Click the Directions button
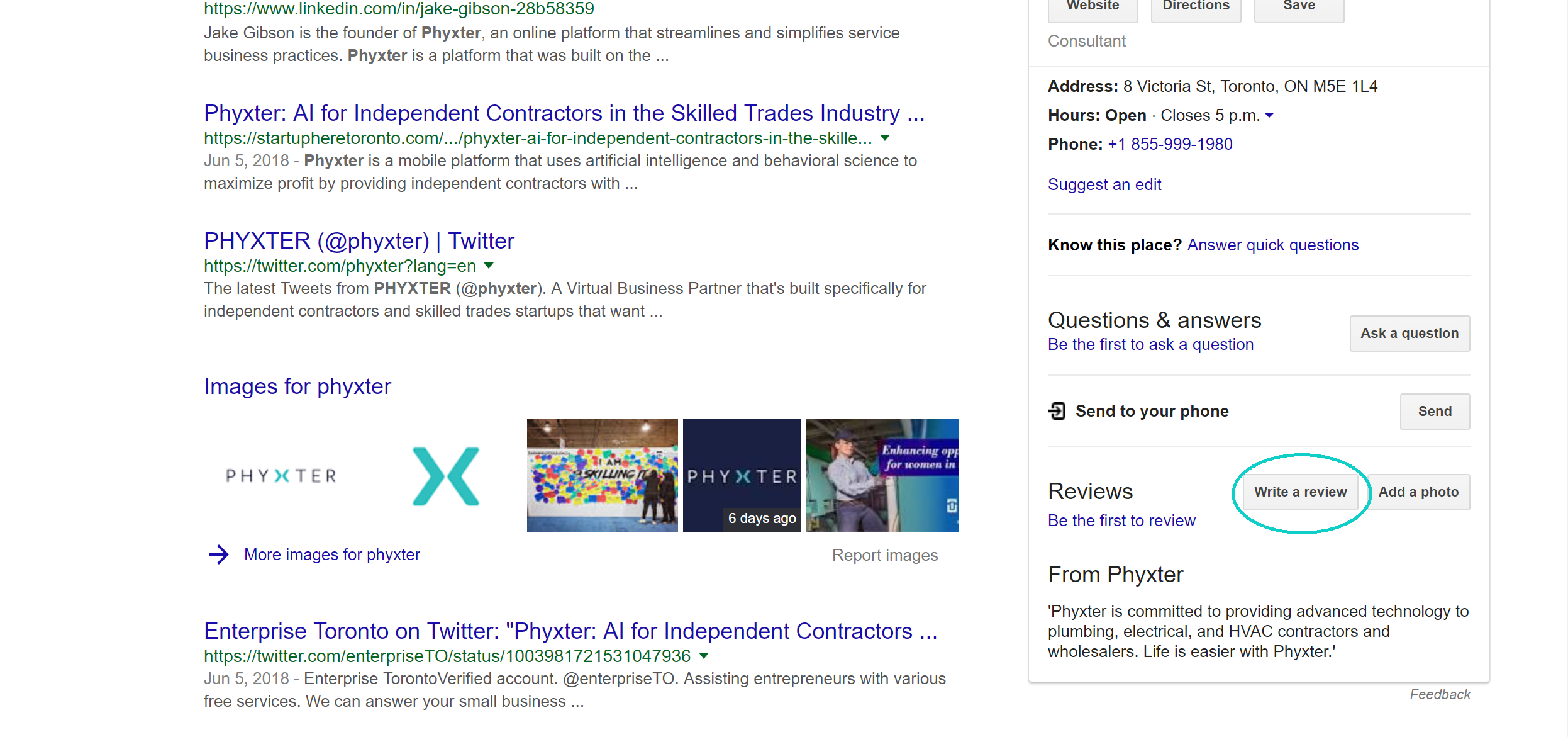Viewport: 1568px width, 737px height. [x=1196, y=8]
